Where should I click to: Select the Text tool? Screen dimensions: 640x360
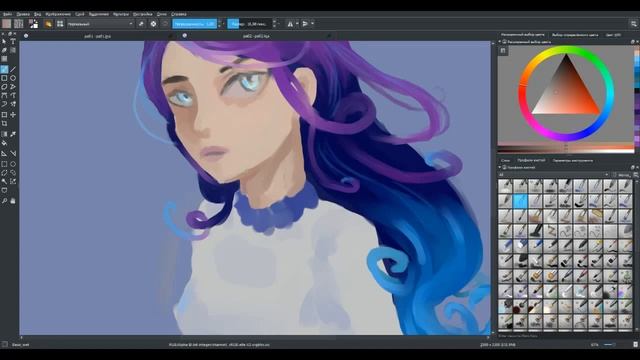coord(13,41)
